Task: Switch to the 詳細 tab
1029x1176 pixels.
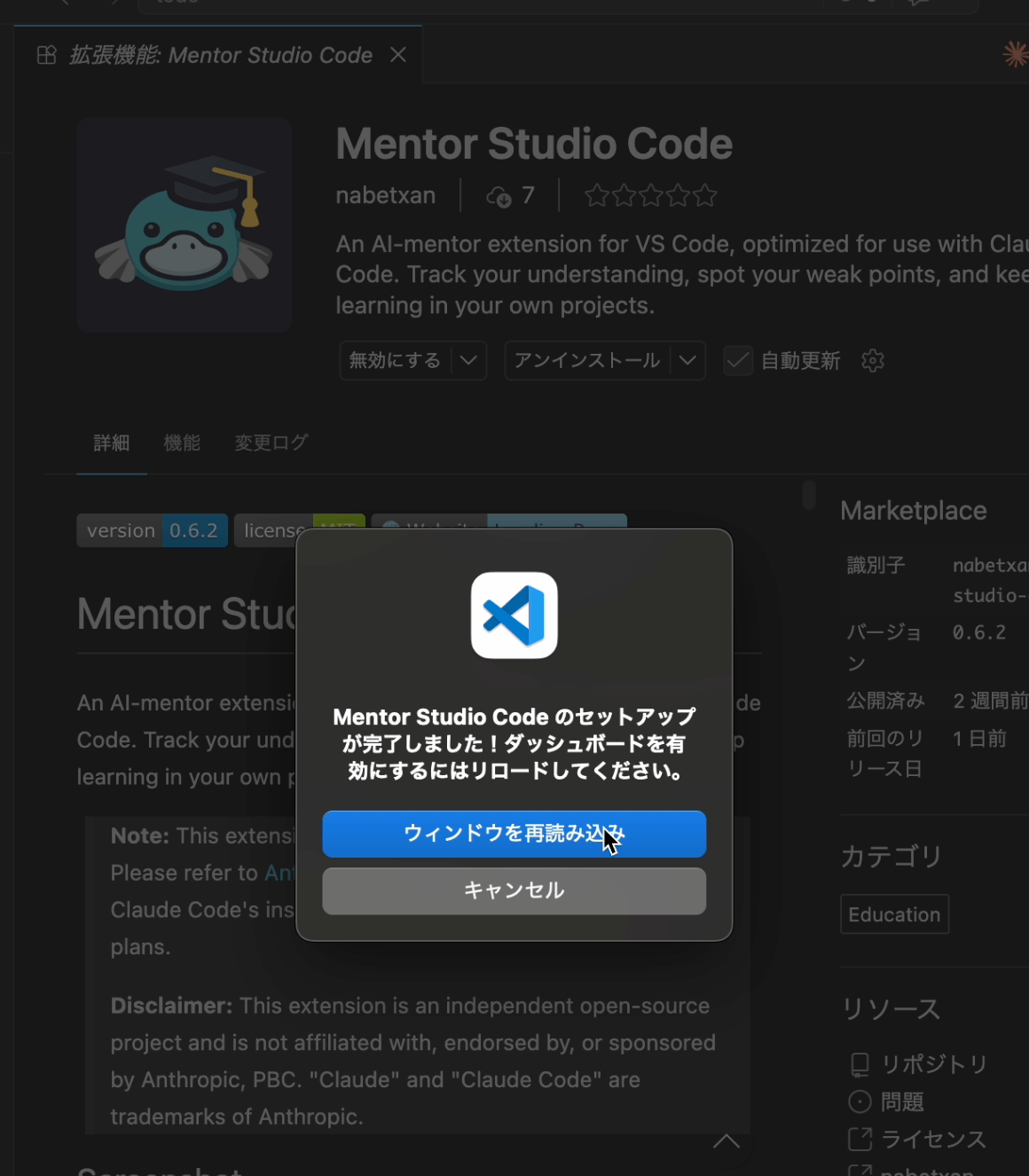Action: tap(112, 443)
